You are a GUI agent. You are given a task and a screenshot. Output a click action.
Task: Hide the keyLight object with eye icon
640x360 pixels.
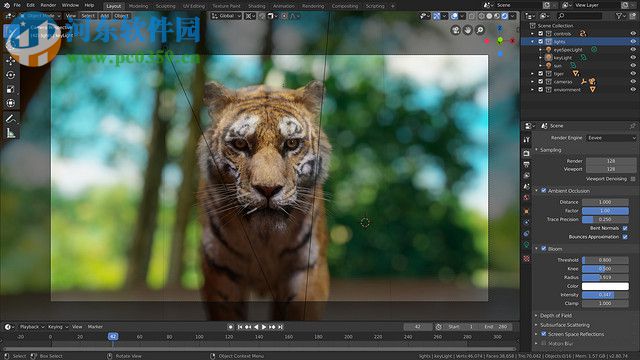[x=633, y=58]
